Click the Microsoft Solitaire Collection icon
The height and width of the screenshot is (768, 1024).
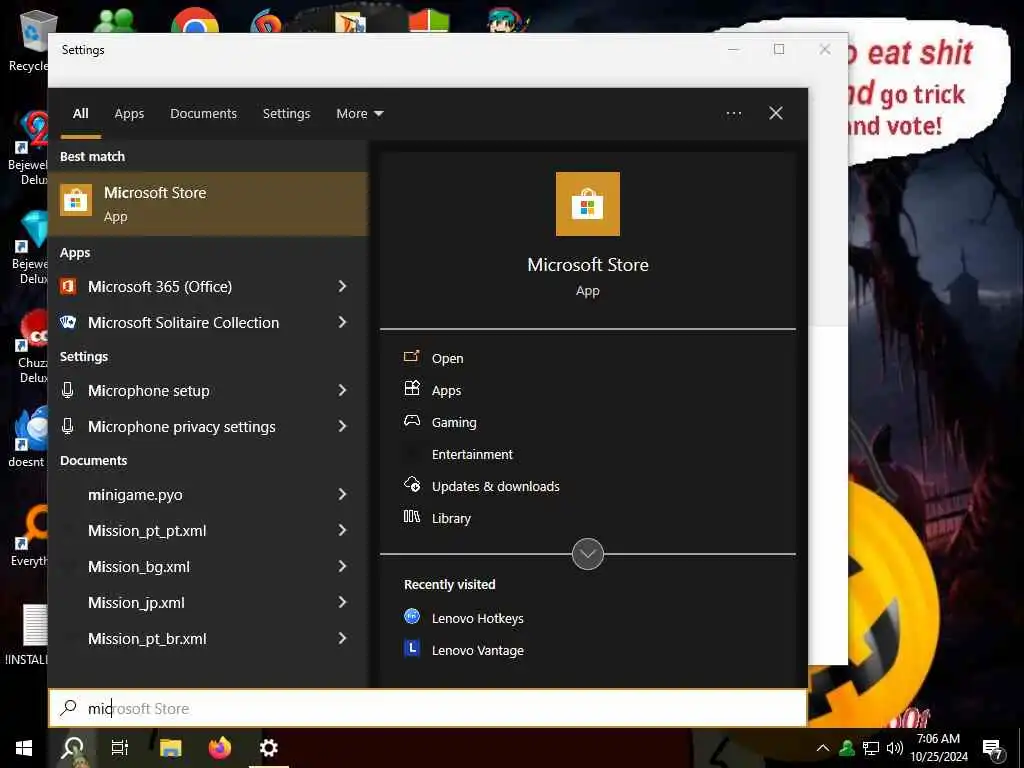coord(69,322)
